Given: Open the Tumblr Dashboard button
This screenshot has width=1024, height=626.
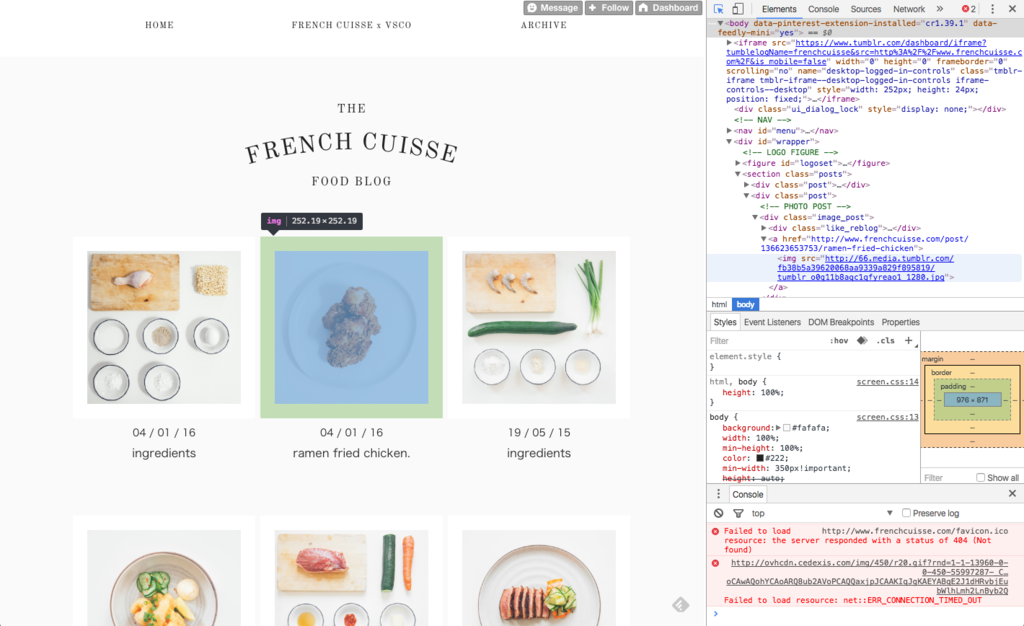Looking at the screenshot, I should point(669,8).
